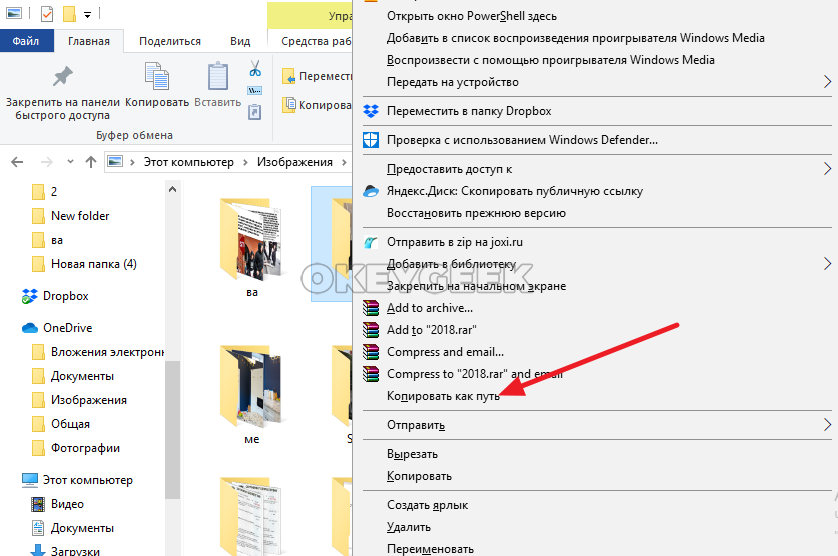
Task: Expand the 'Передать на устройство' submenu arrow
Action: point(827,82)
